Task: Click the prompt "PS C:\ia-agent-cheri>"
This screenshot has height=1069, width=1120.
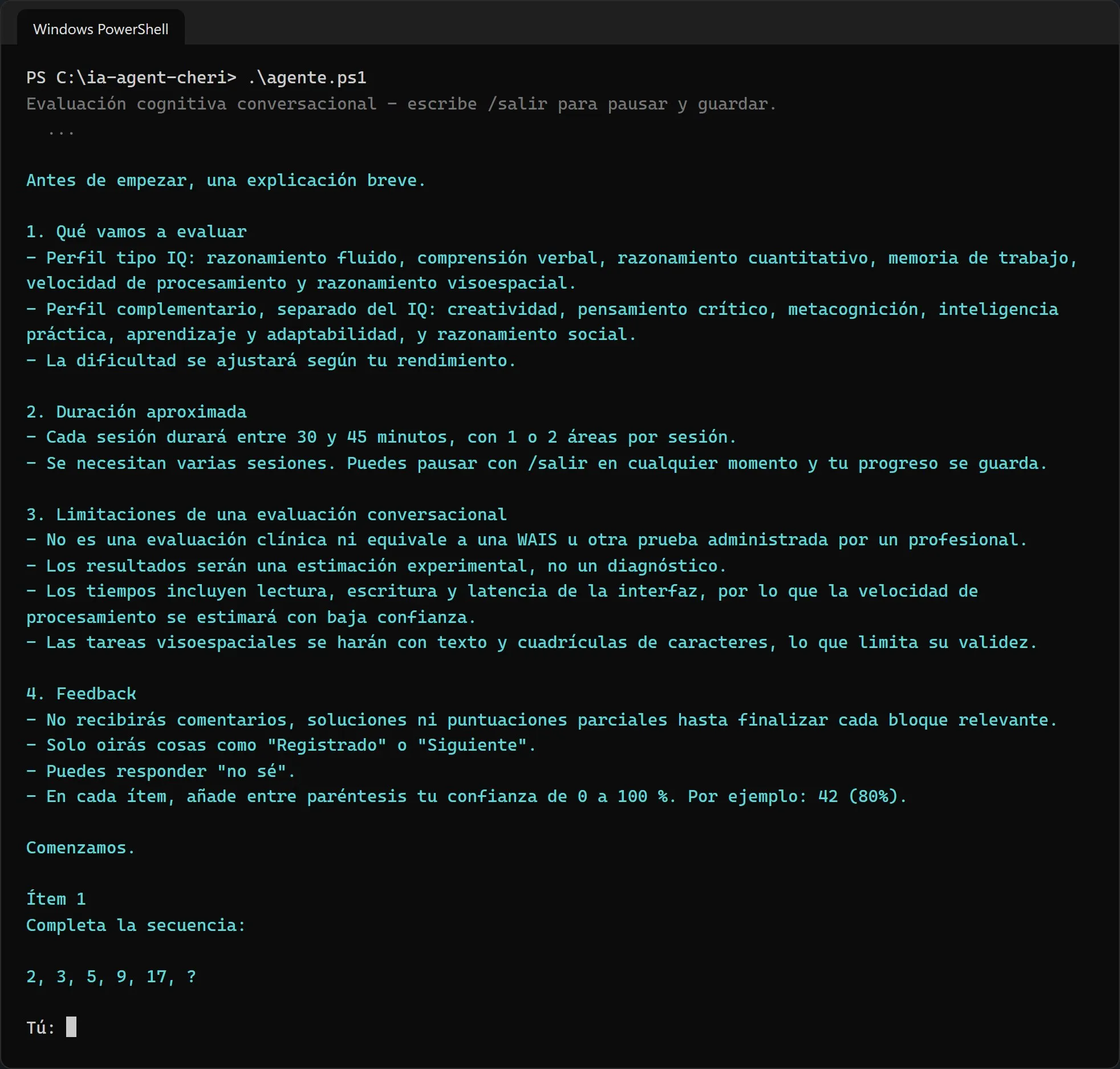Action: pyautogui.click(x=131, y=78)
